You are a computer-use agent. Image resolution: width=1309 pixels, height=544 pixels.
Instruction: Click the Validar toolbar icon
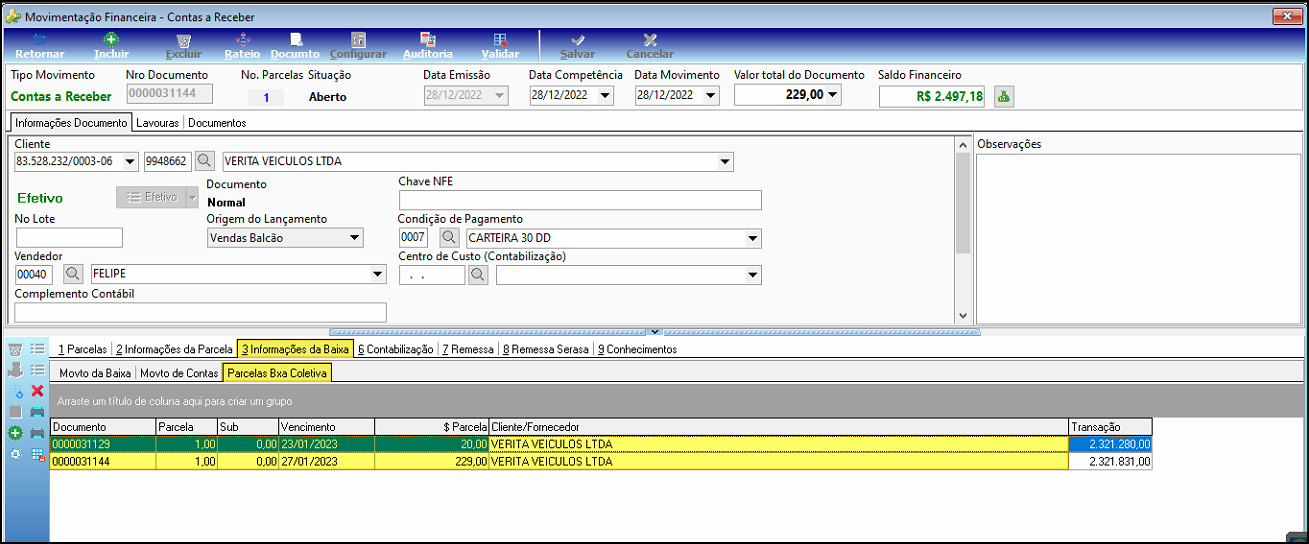[500, 40]
